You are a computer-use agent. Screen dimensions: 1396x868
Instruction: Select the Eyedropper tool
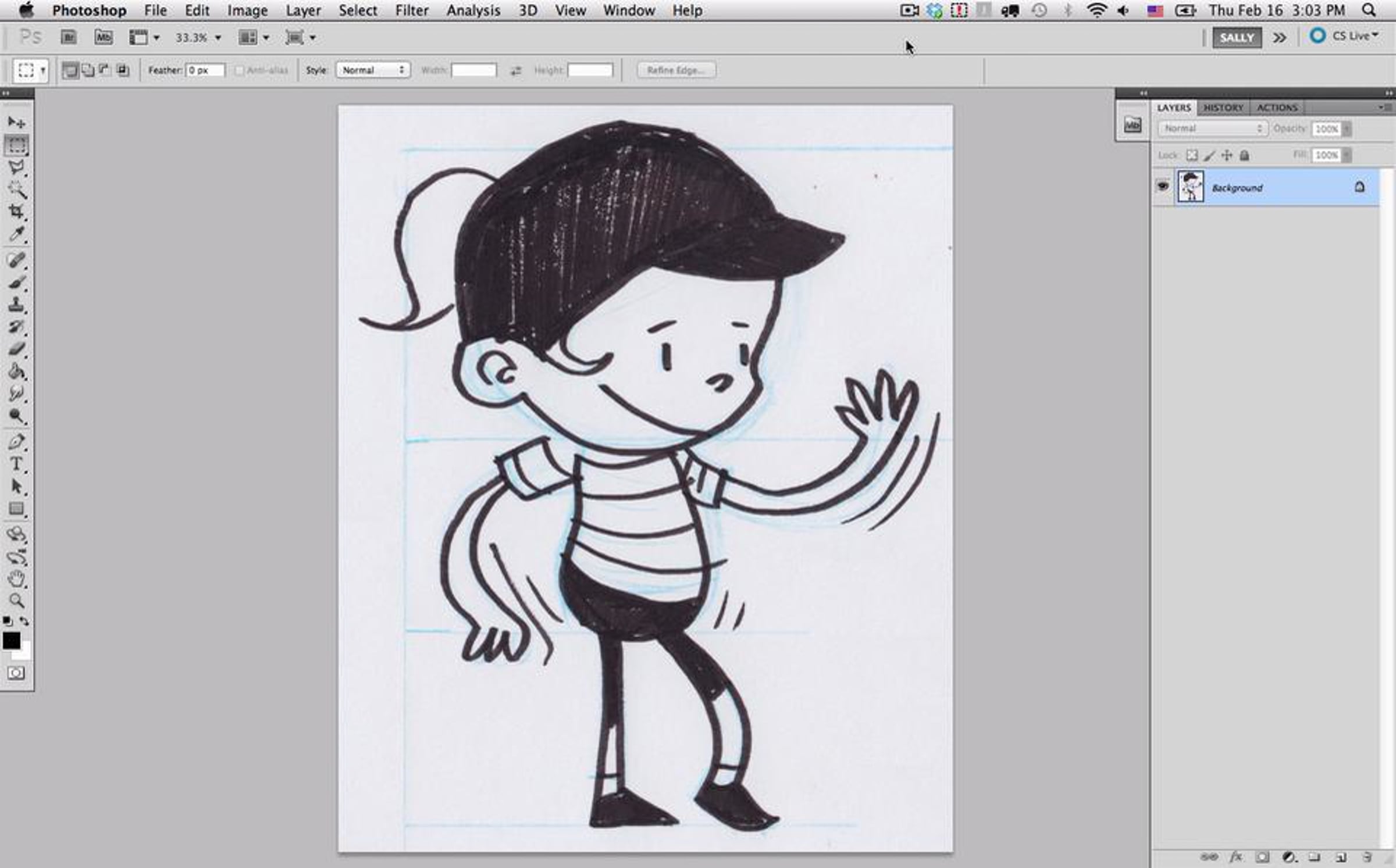16,234
